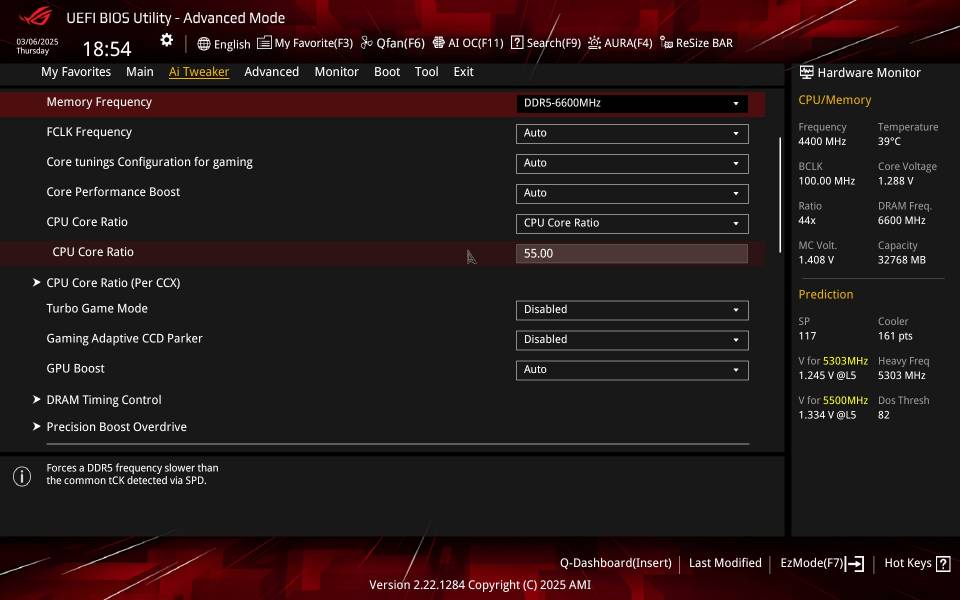Open the Tool tab
The height and width of the screenshot is (600, 960).
pos(427,72)
